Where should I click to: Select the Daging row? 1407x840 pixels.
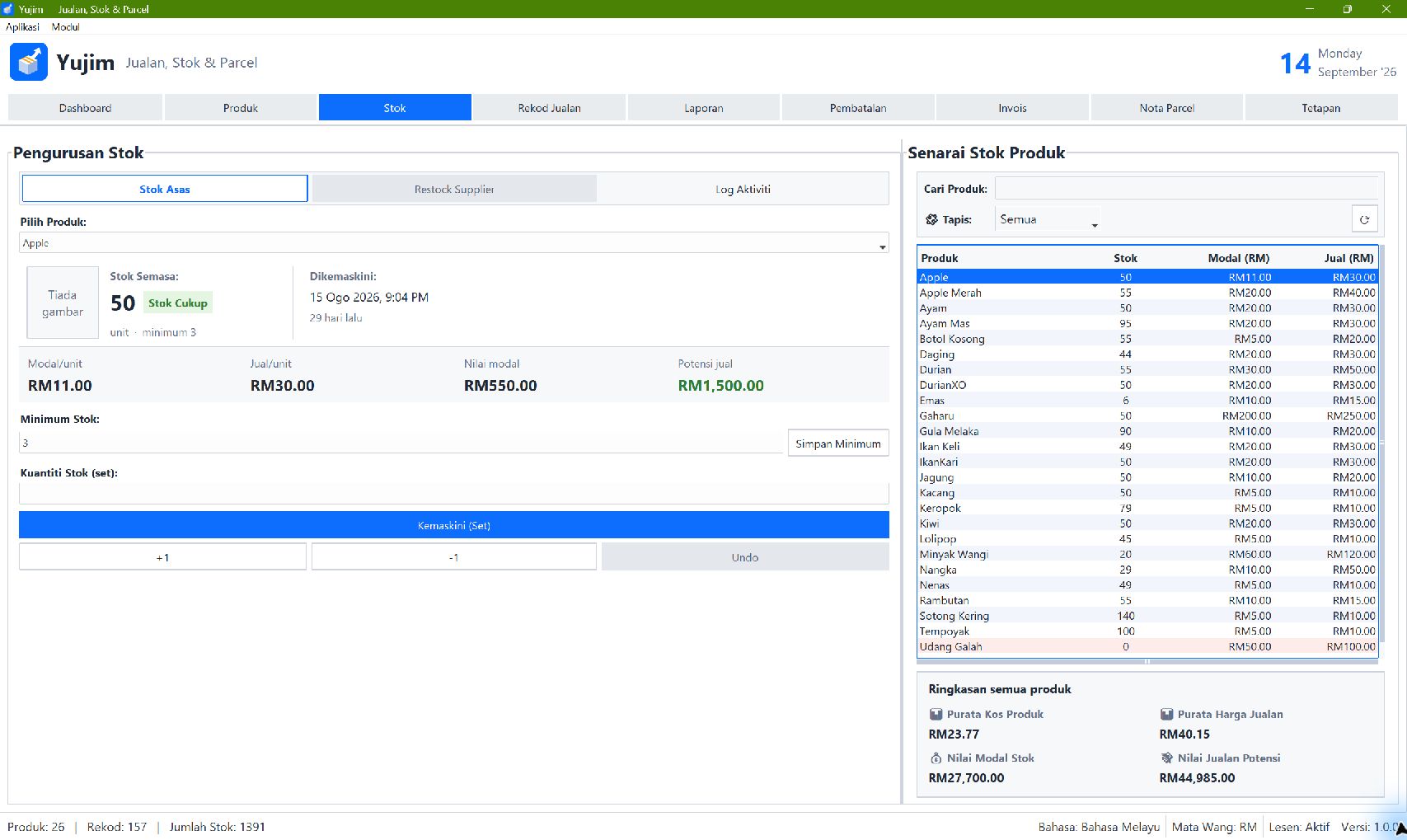[x=1147, y=354]
